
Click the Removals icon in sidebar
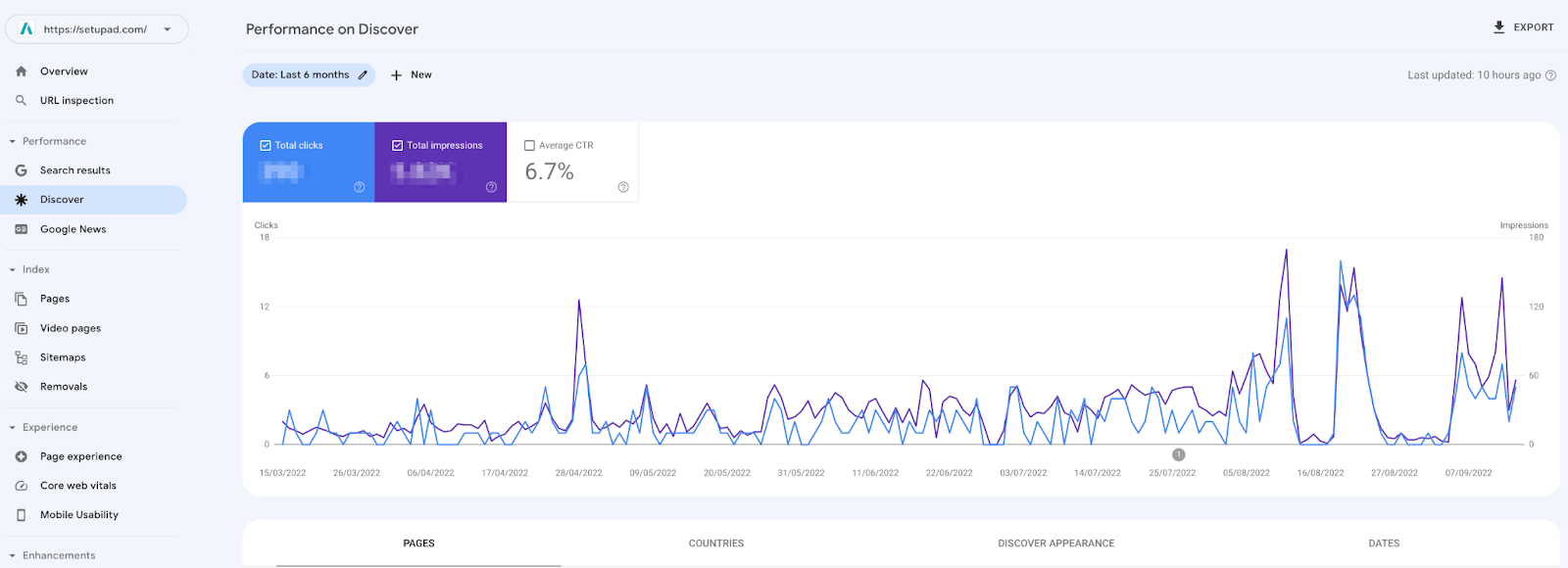pos(22,387)
